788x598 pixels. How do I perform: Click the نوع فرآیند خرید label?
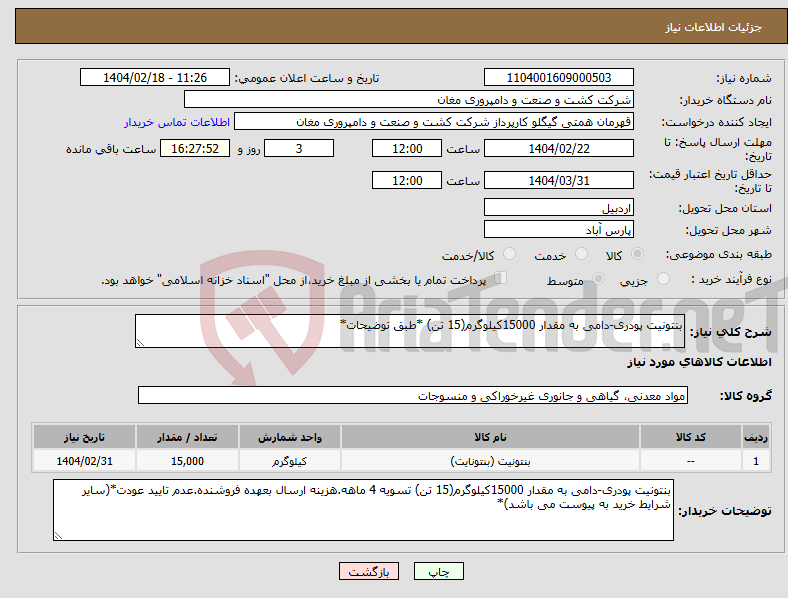pos(731,279)
